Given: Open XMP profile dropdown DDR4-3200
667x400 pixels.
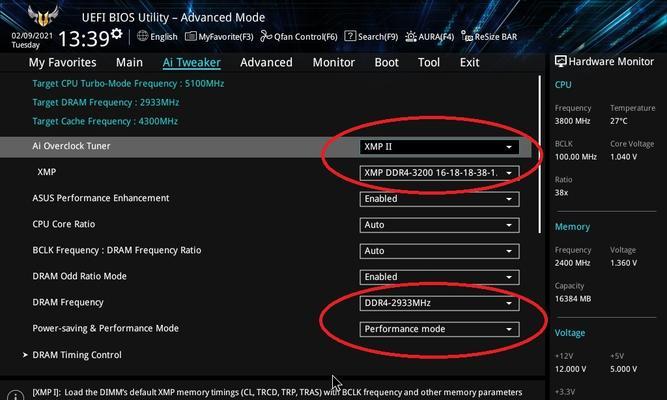Looking at the screenshot, I should click(x=439, y=173).
